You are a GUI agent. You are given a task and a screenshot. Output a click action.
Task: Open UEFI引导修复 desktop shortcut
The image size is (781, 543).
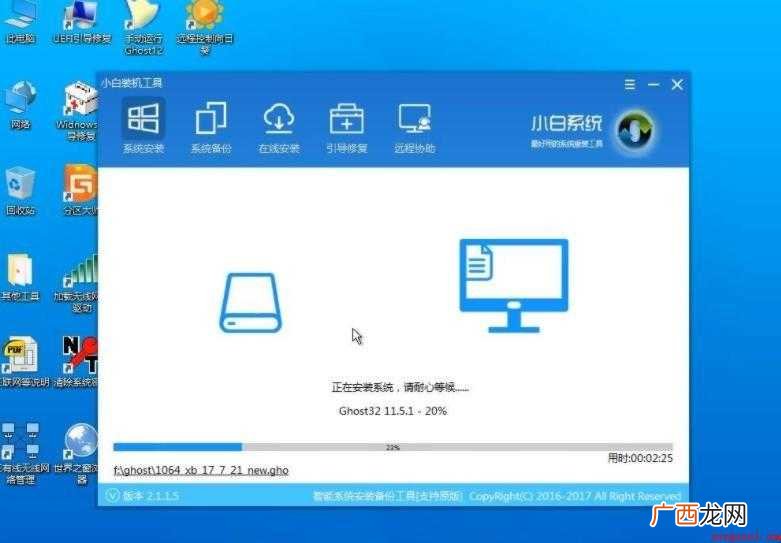coord(82,22)
